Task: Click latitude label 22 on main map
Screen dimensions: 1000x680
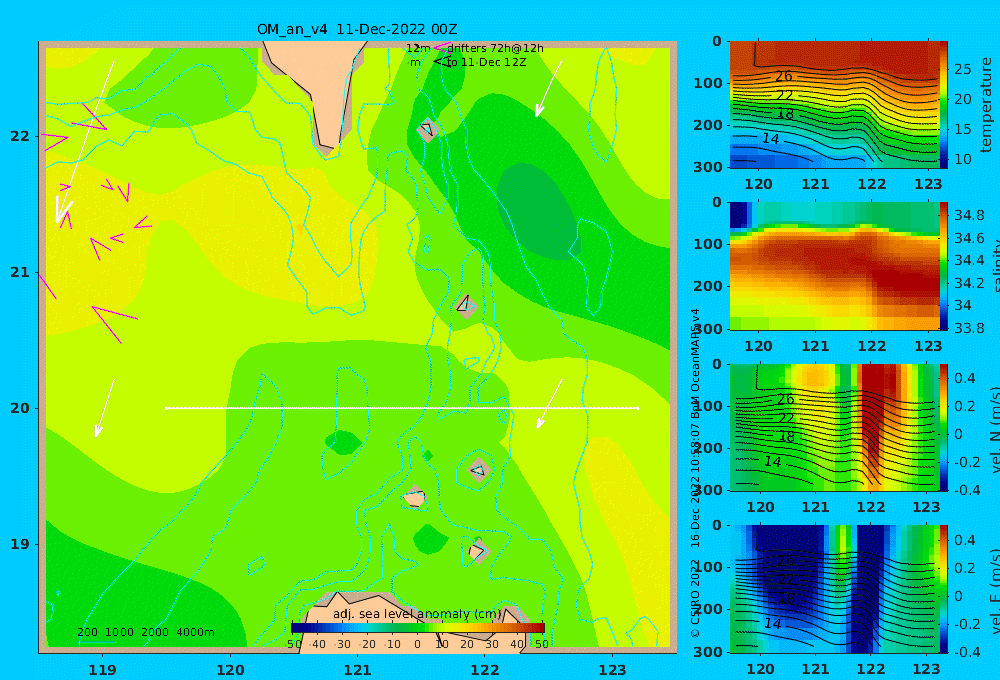Action: click(20, 136)
